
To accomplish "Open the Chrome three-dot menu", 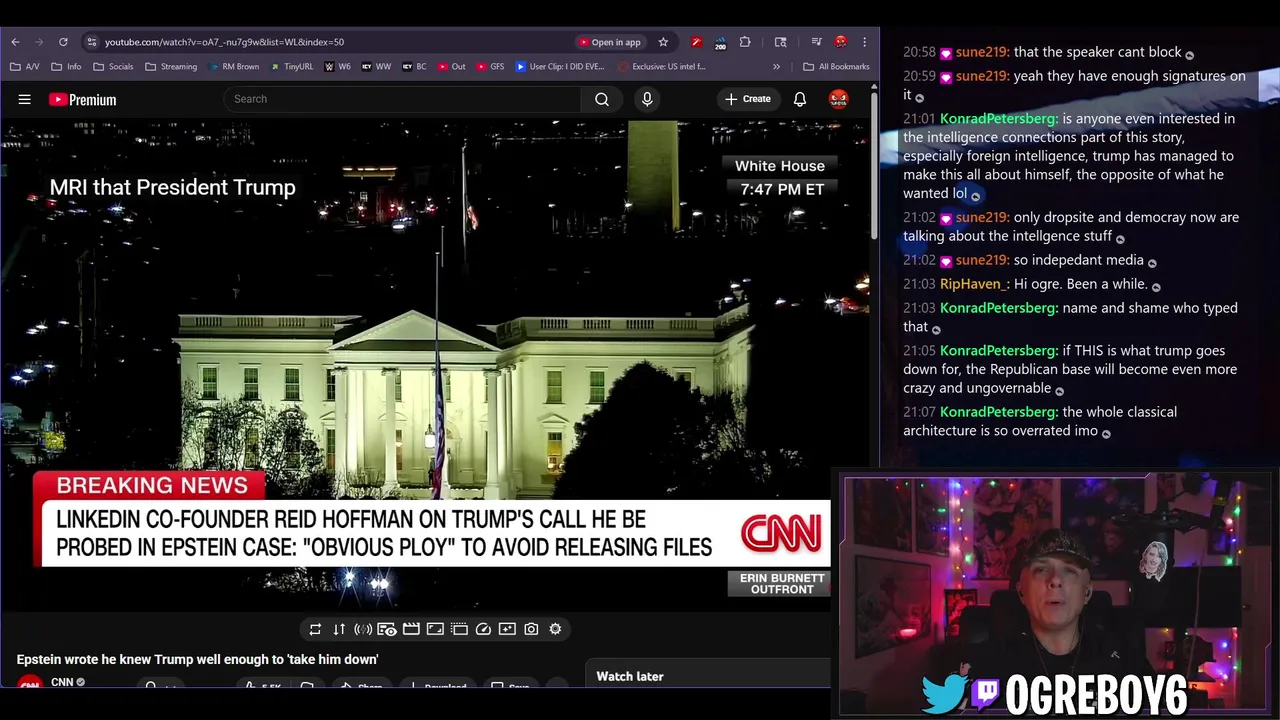I will coord(865,42).
